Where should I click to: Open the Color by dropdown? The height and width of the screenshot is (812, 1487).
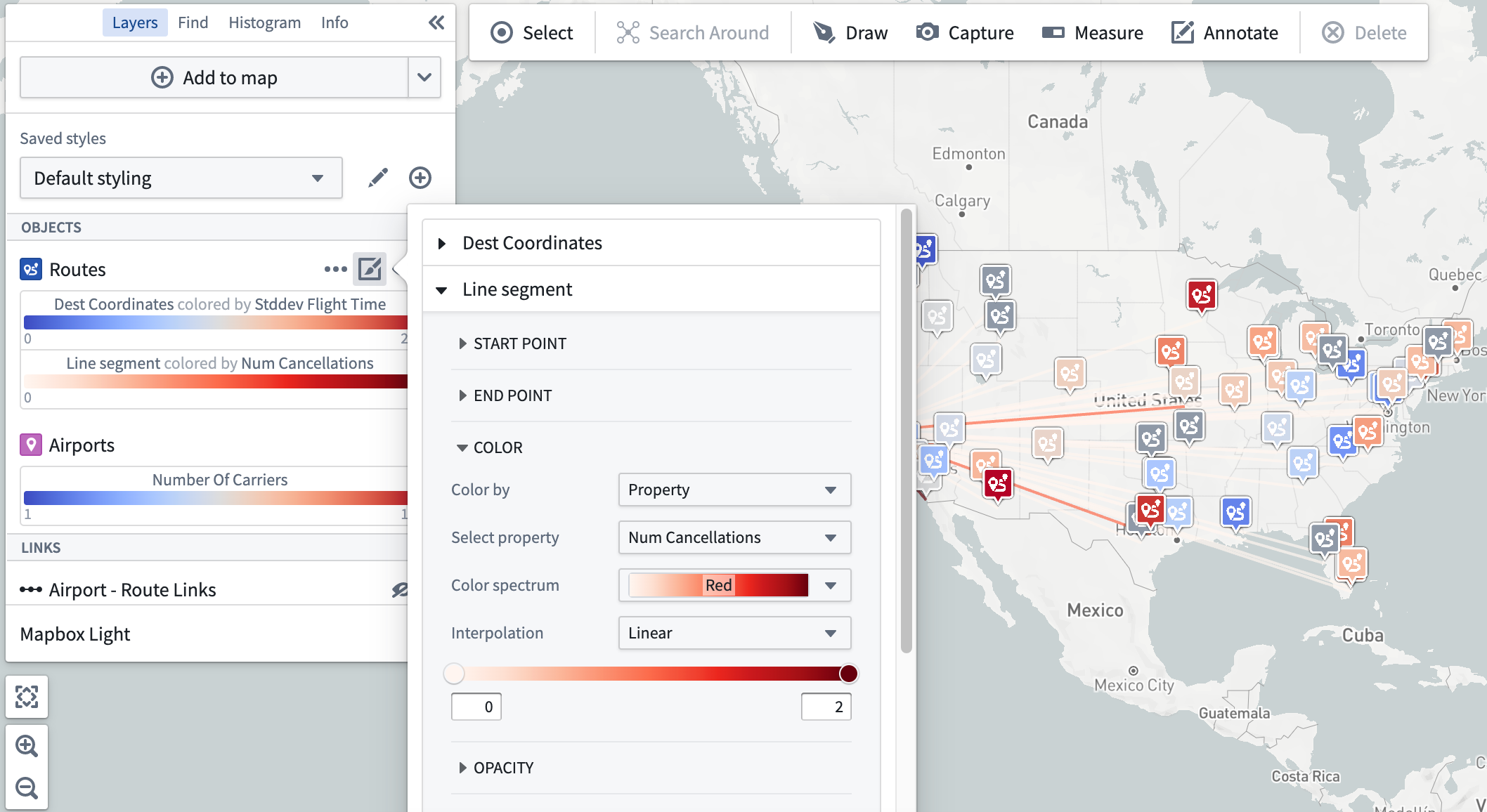coord(730,490)
